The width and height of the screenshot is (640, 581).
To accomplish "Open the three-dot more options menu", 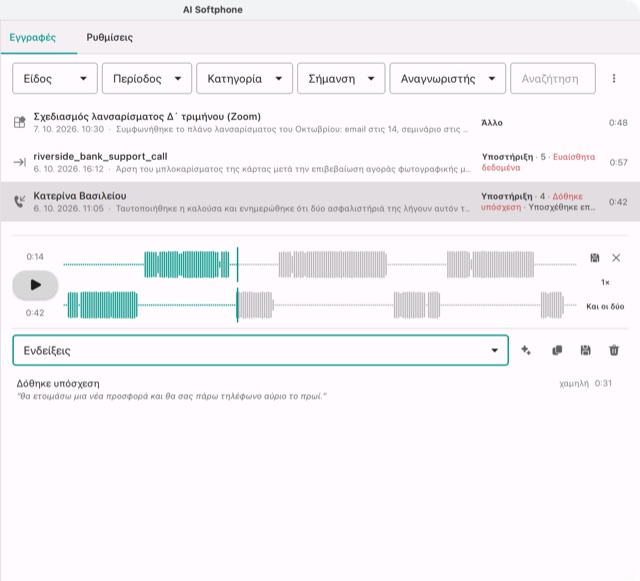I will coord(614,78).
